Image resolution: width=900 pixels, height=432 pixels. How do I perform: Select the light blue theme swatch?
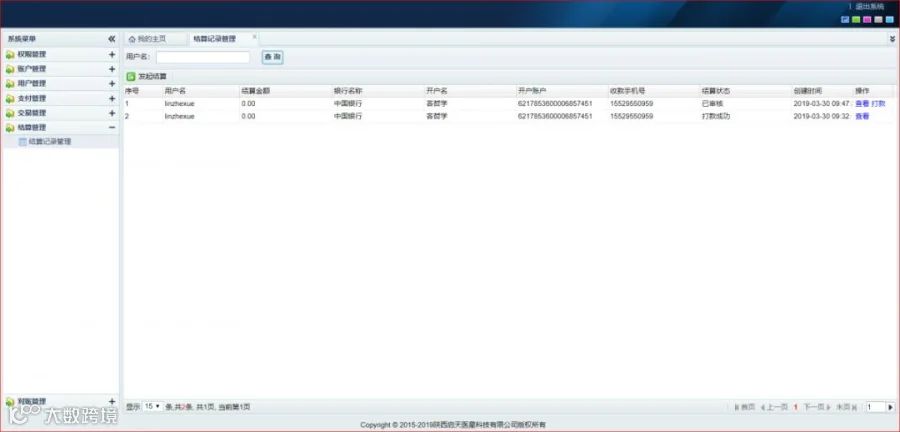(x=889, y=20)
